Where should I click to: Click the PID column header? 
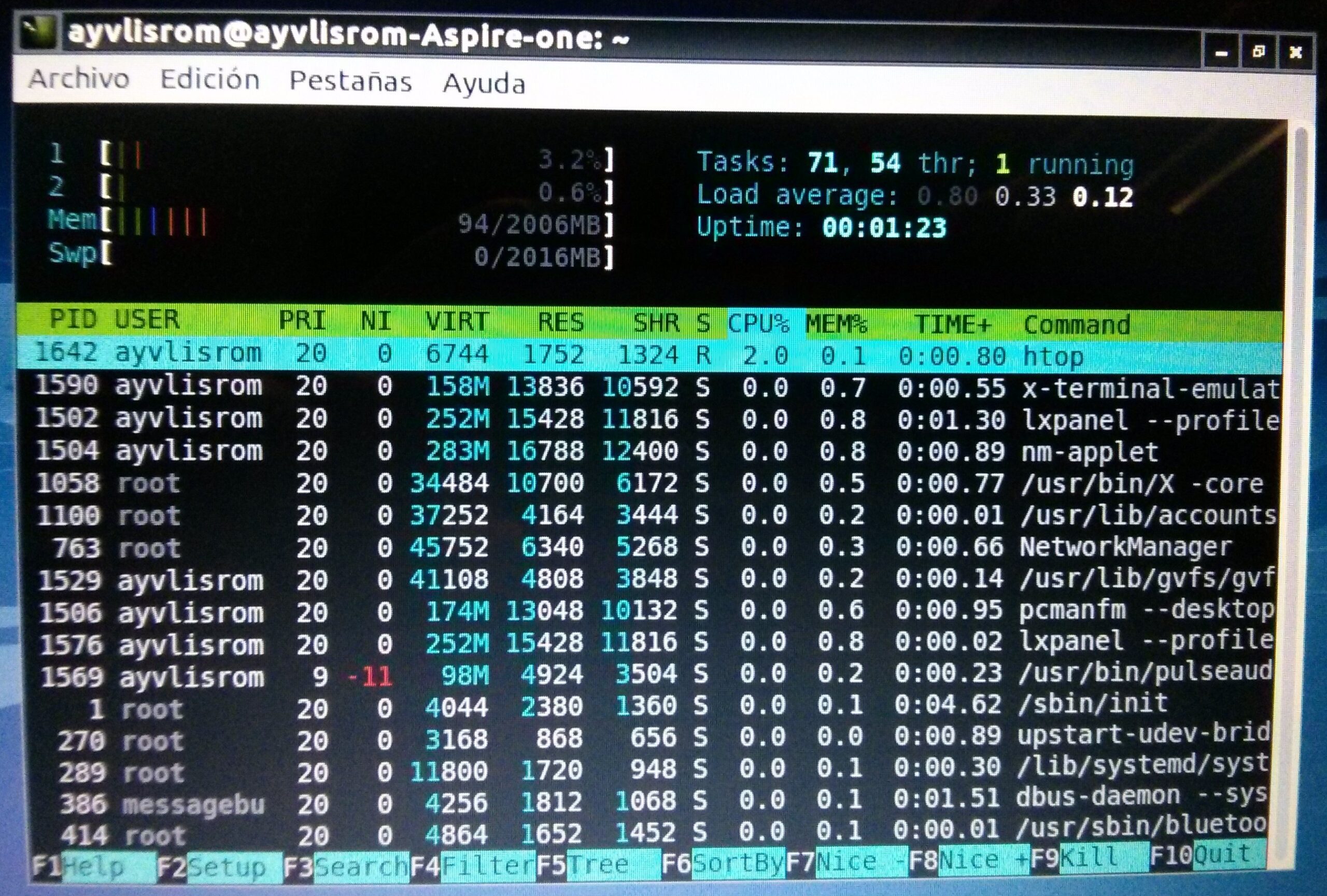73,320
